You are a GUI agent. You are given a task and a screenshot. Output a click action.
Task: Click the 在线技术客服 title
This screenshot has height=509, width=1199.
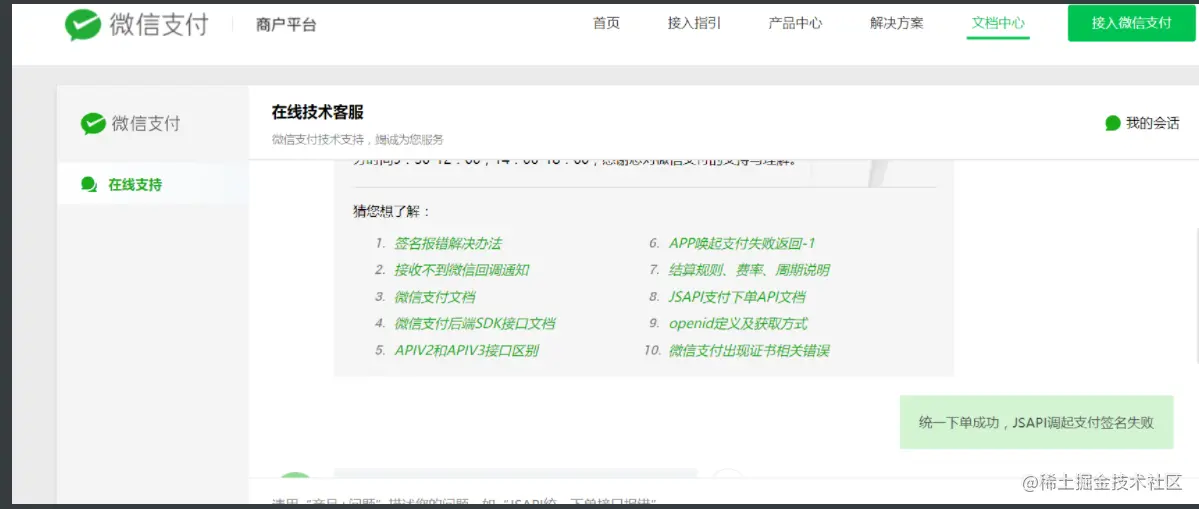[x=317, y=112]
